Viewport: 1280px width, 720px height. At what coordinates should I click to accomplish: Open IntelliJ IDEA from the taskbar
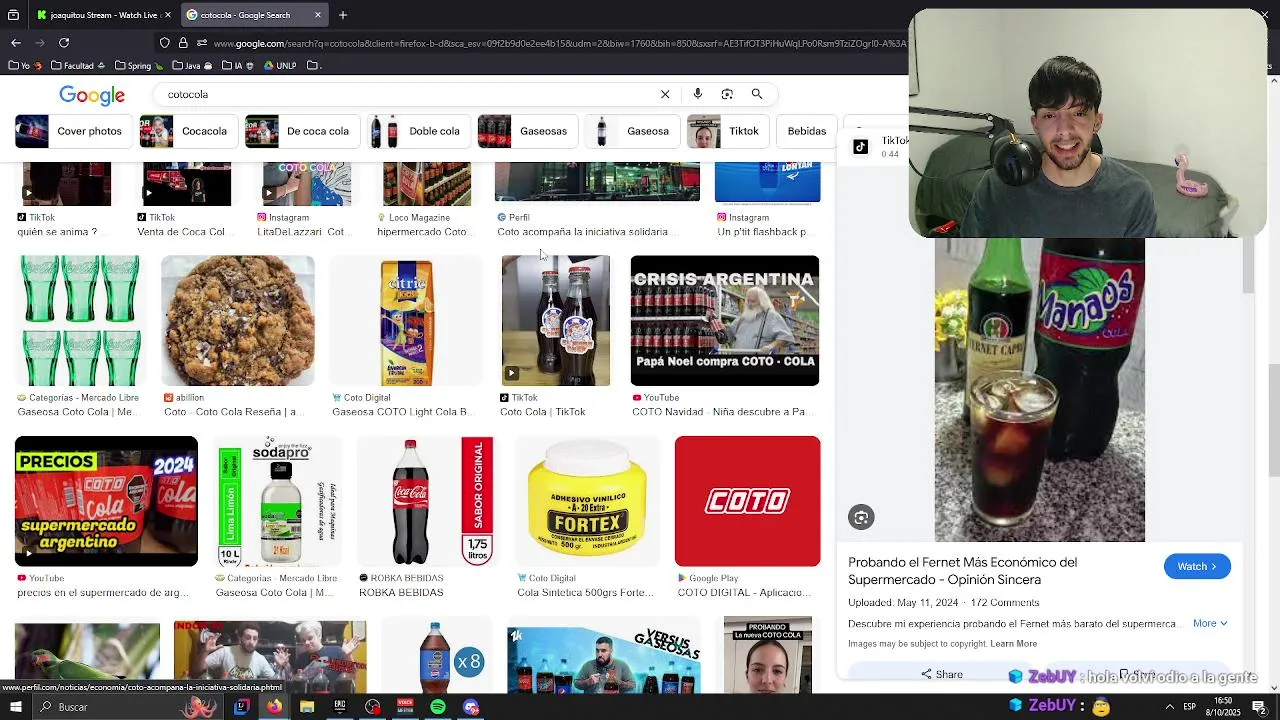[241, 707]
